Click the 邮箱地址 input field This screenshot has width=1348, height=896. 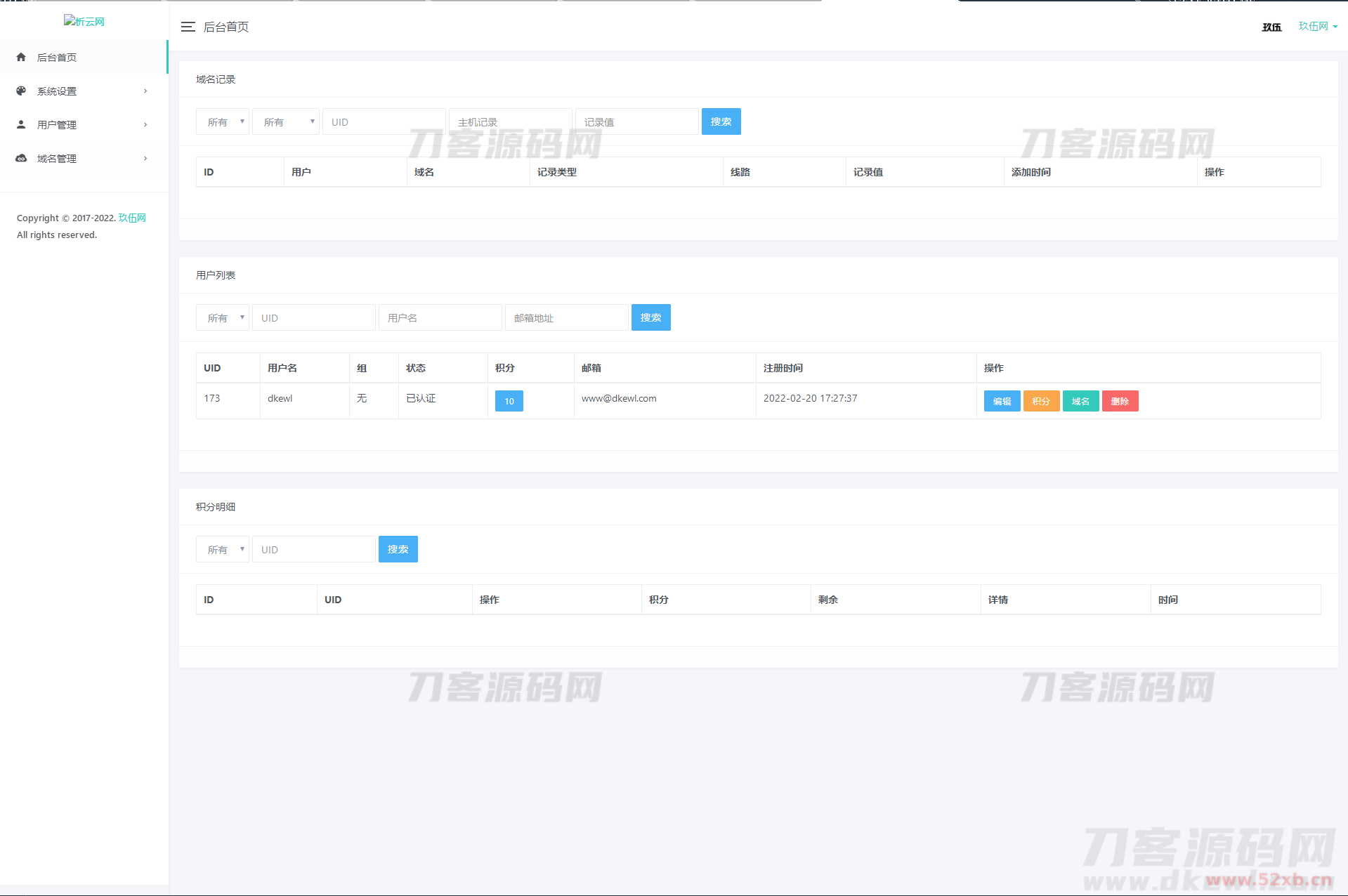[566, 318]
